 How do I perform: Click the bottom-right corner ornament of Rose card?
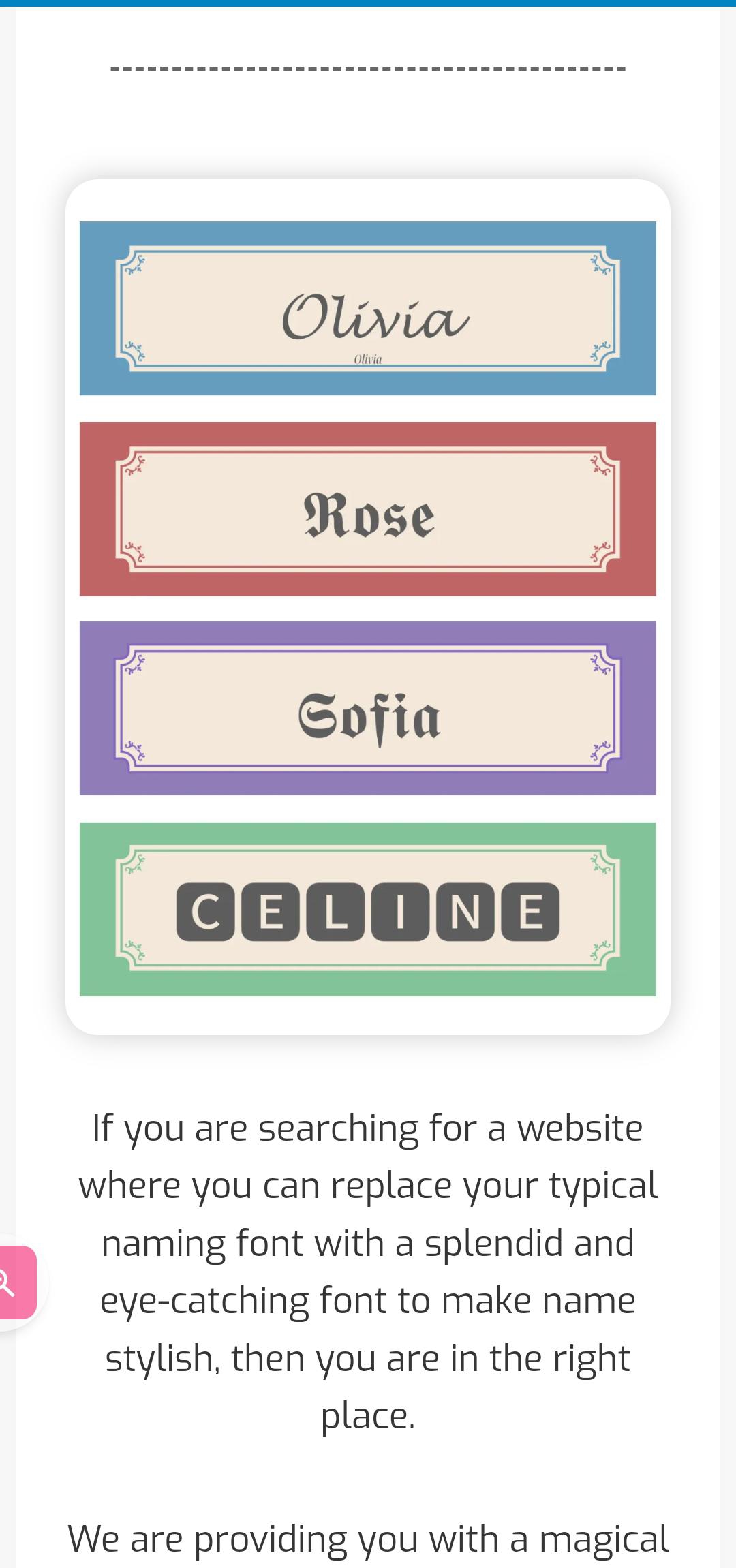pos(602,553)
